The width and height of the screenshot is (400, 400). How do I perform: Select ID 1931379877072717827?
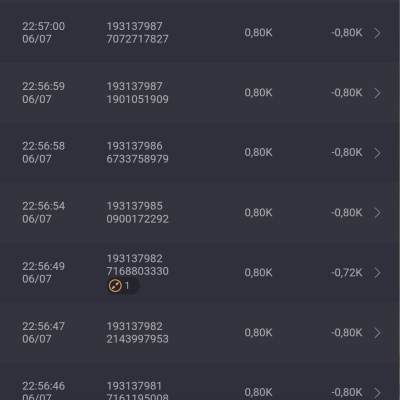[137, 33]
